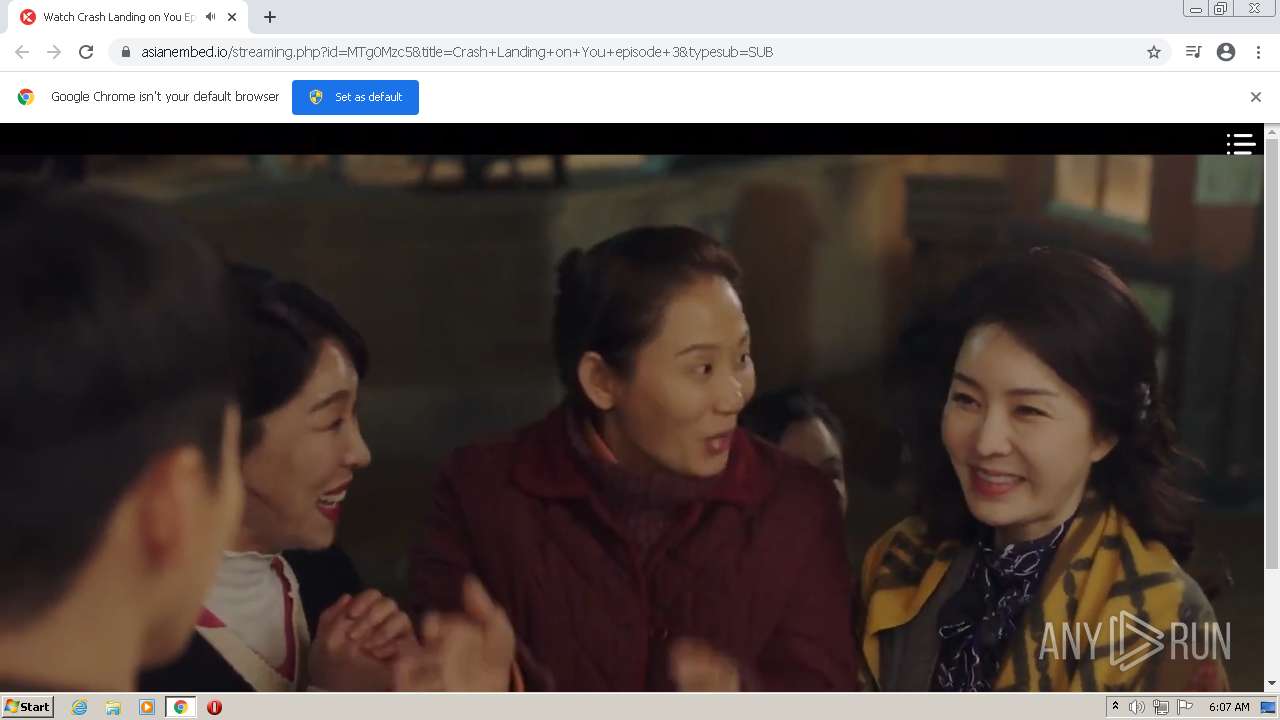Go forward to the next page

pyautogui.click(x=54, y=52)
